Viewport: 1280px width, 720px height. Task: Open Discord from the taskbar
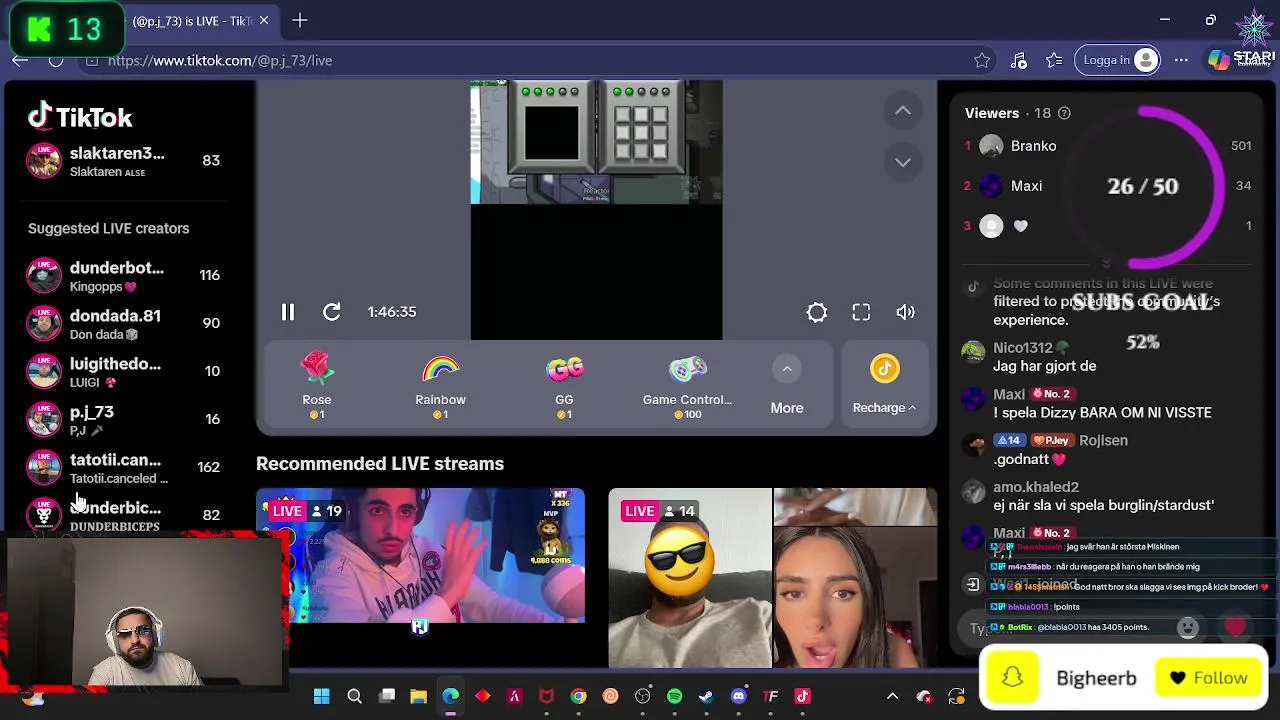point(738,696)
